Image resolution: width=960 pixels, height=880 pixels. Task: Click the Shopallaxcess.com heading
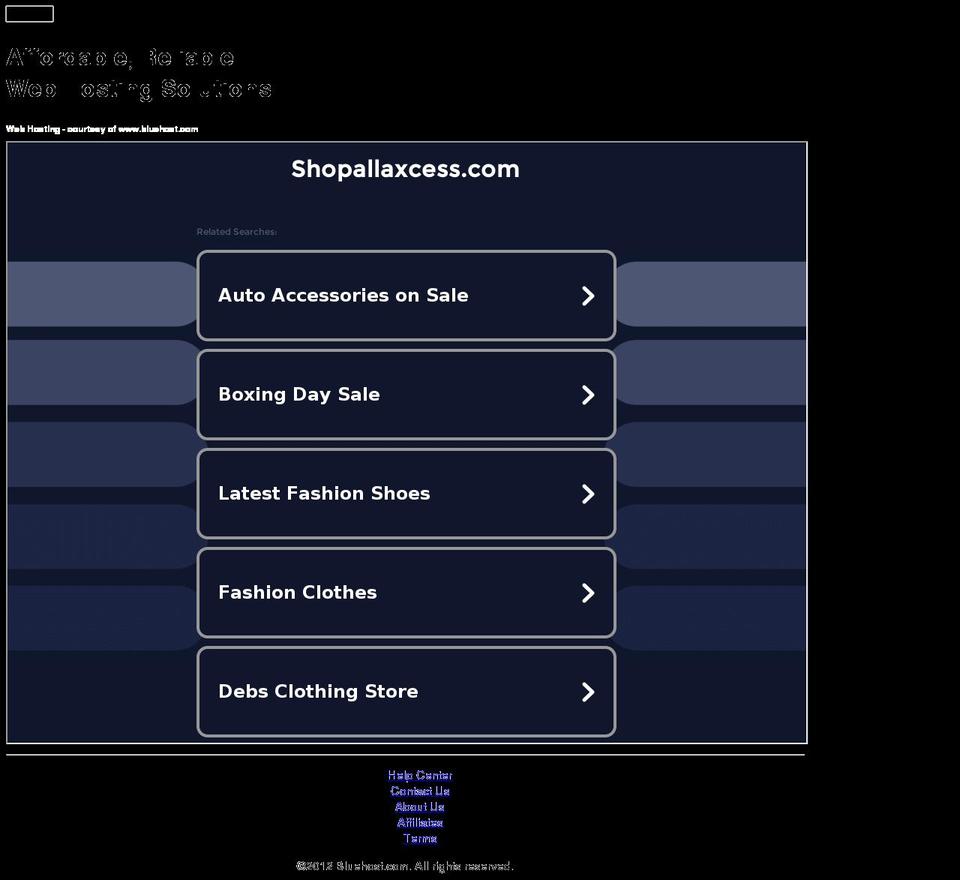405,169
